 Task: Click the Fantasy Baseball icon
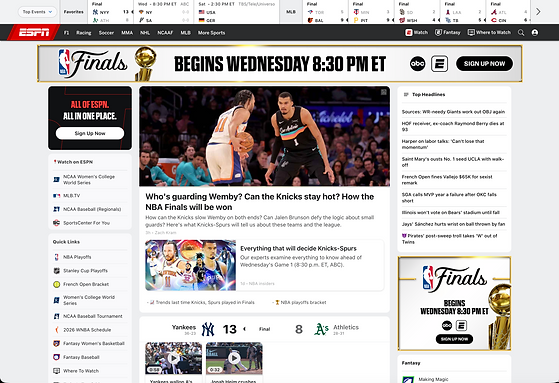point(56,357)
